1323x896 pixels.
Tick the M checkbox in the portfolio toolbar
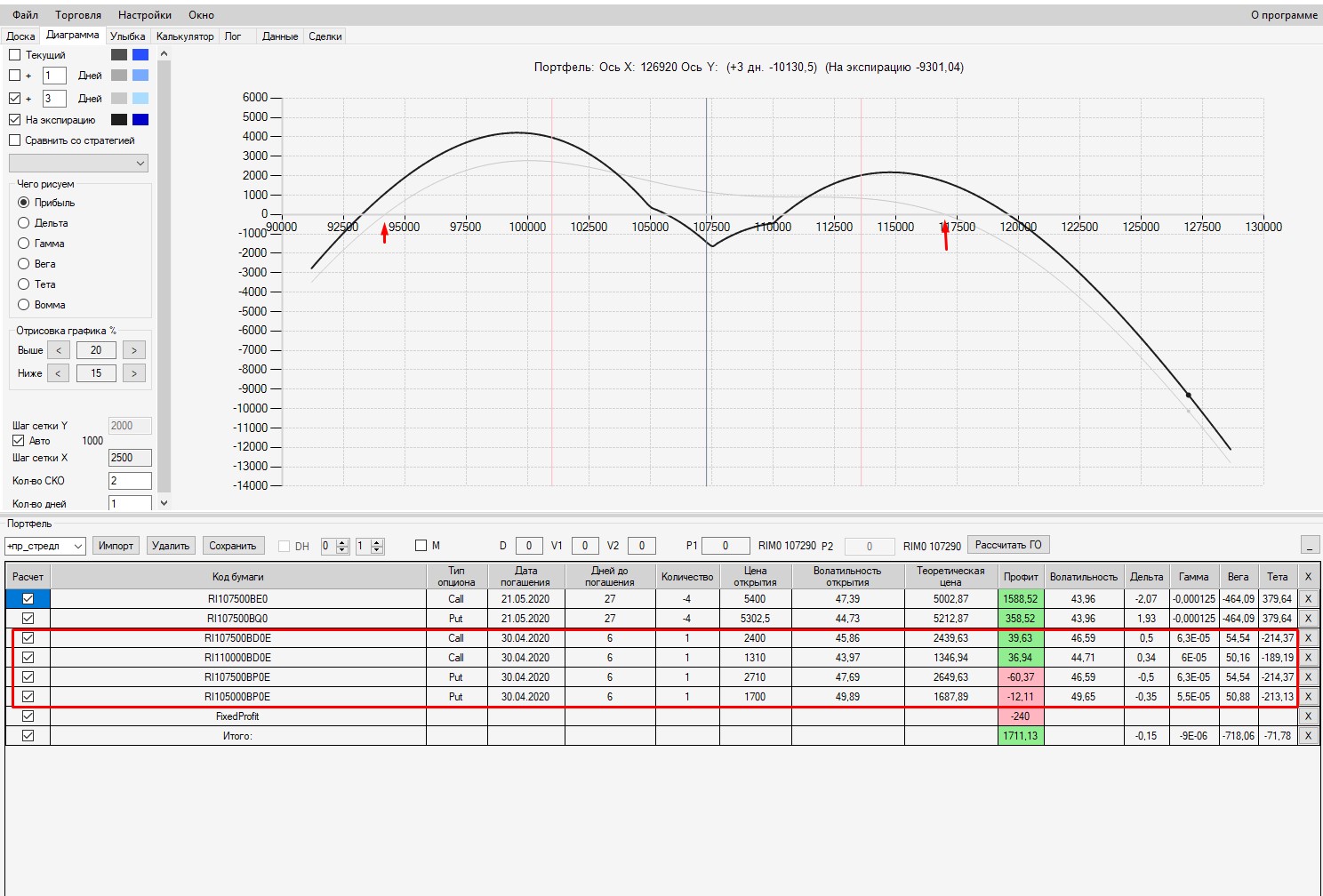point(421,546)
